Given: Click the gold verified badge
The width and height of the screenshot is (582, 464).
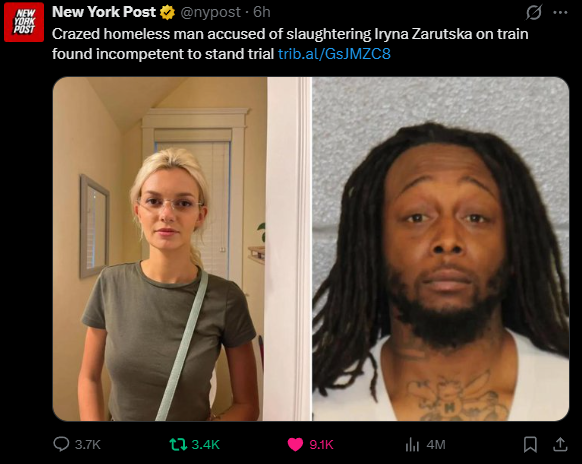Looking at the screenshot, I should (167, 13).
